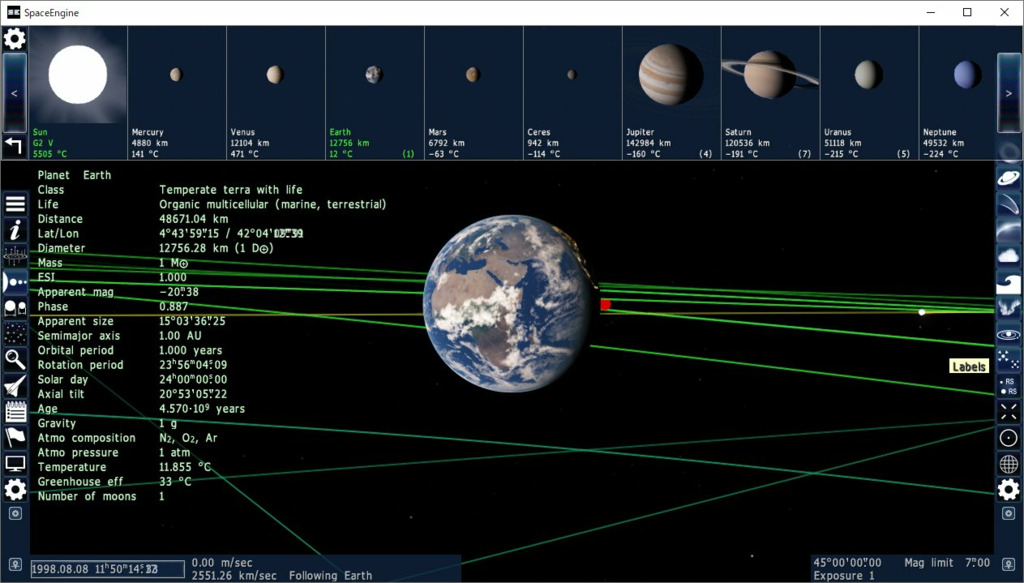Click the bottom-right panel pin icon

1008,565
